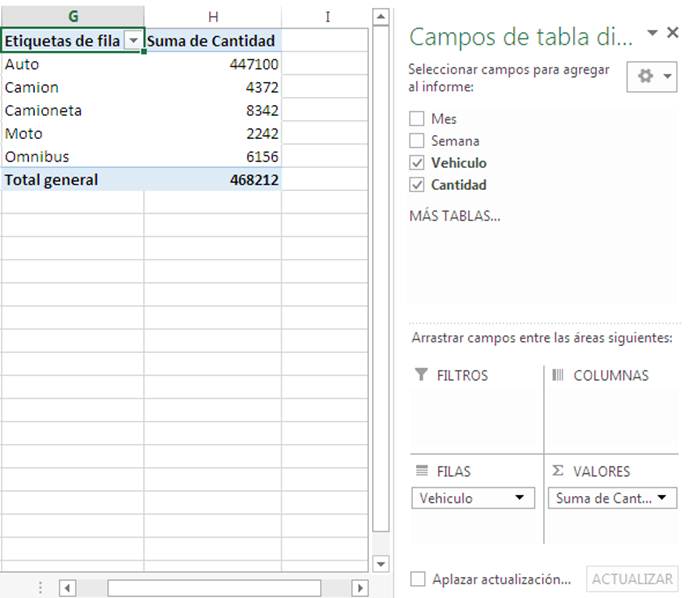Enable the Semana field checkbox
Image resolution: width=689 pixels, height=598 pixels.
(x=417, y=141)
